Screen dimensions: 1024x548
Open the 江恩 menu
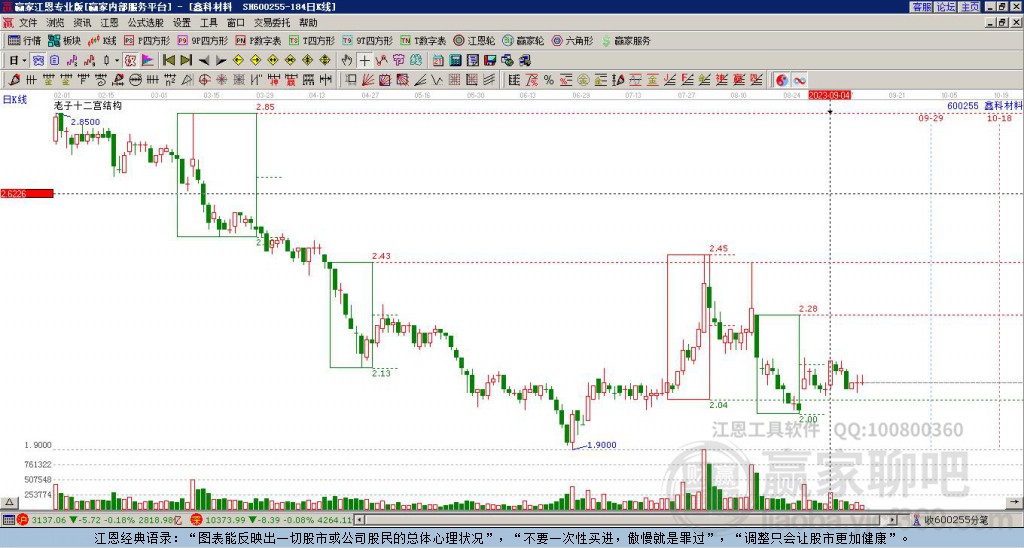110,23
